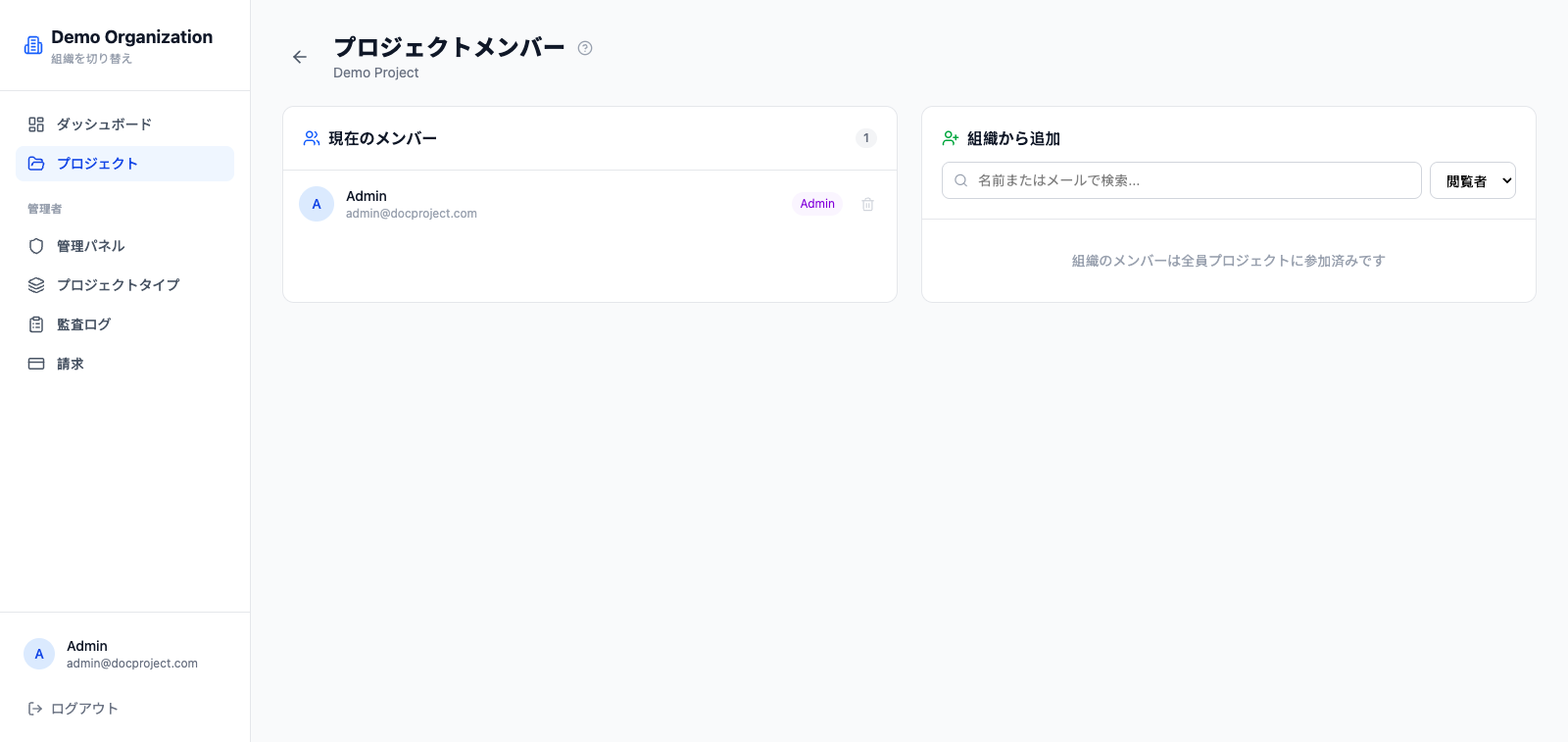Click Demo Organization title
The image size is (1568, 742).
[x=131, y=37]
